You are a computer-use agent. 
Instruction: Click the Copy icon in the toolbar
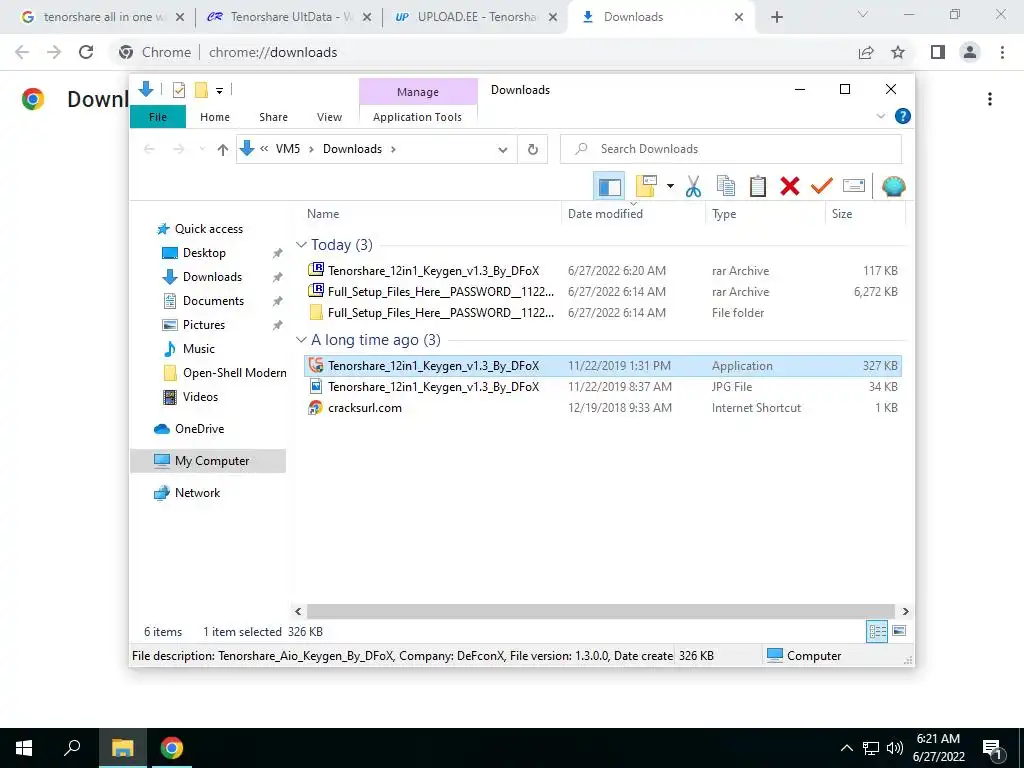coord(726,186)
